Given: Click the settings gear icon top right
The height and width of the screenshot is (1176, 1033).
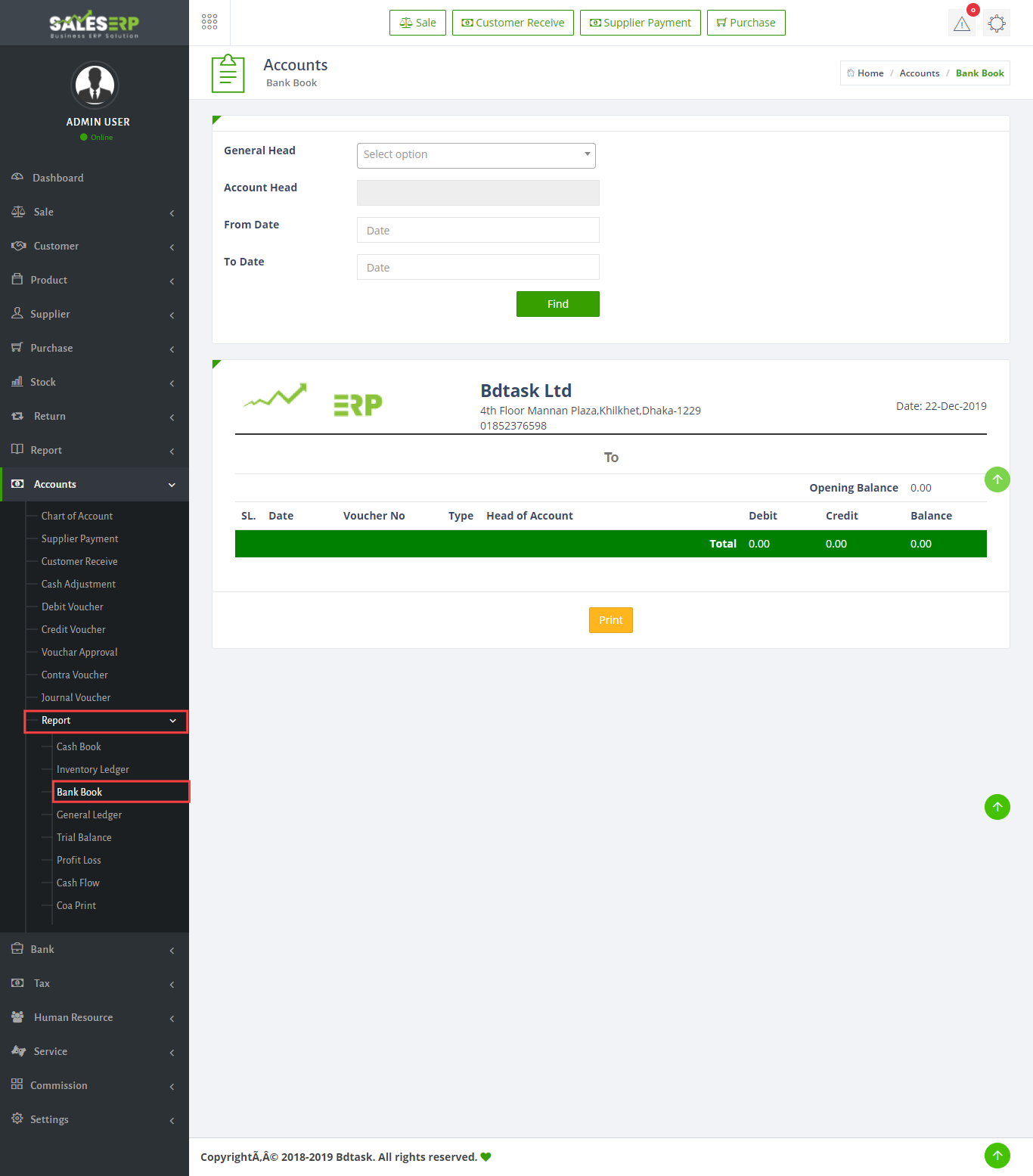Looking at the screenshot, I should pyautogui.click(x=997, y=23).
